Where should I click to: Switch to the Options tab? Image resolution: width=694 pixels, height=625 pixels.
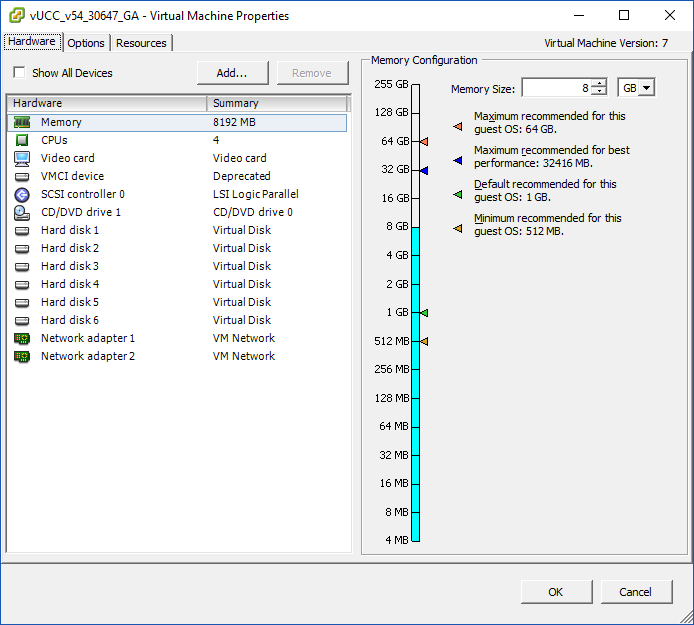click(x=86, y=43)
